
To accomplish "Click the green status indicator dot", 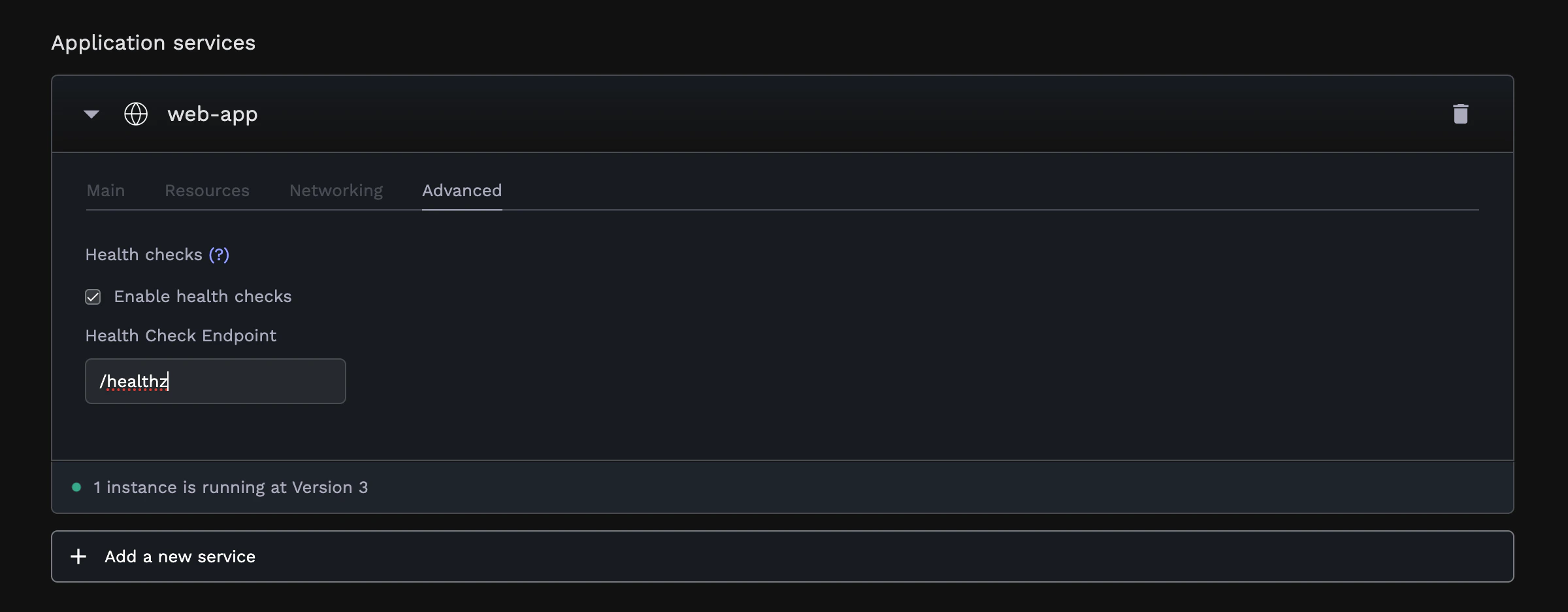I will pyautogui.click(x=76, y=486).
